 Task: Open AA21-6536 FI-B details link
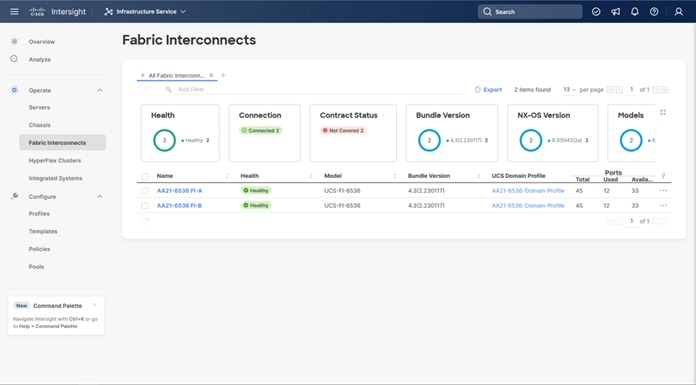point(179,206)
